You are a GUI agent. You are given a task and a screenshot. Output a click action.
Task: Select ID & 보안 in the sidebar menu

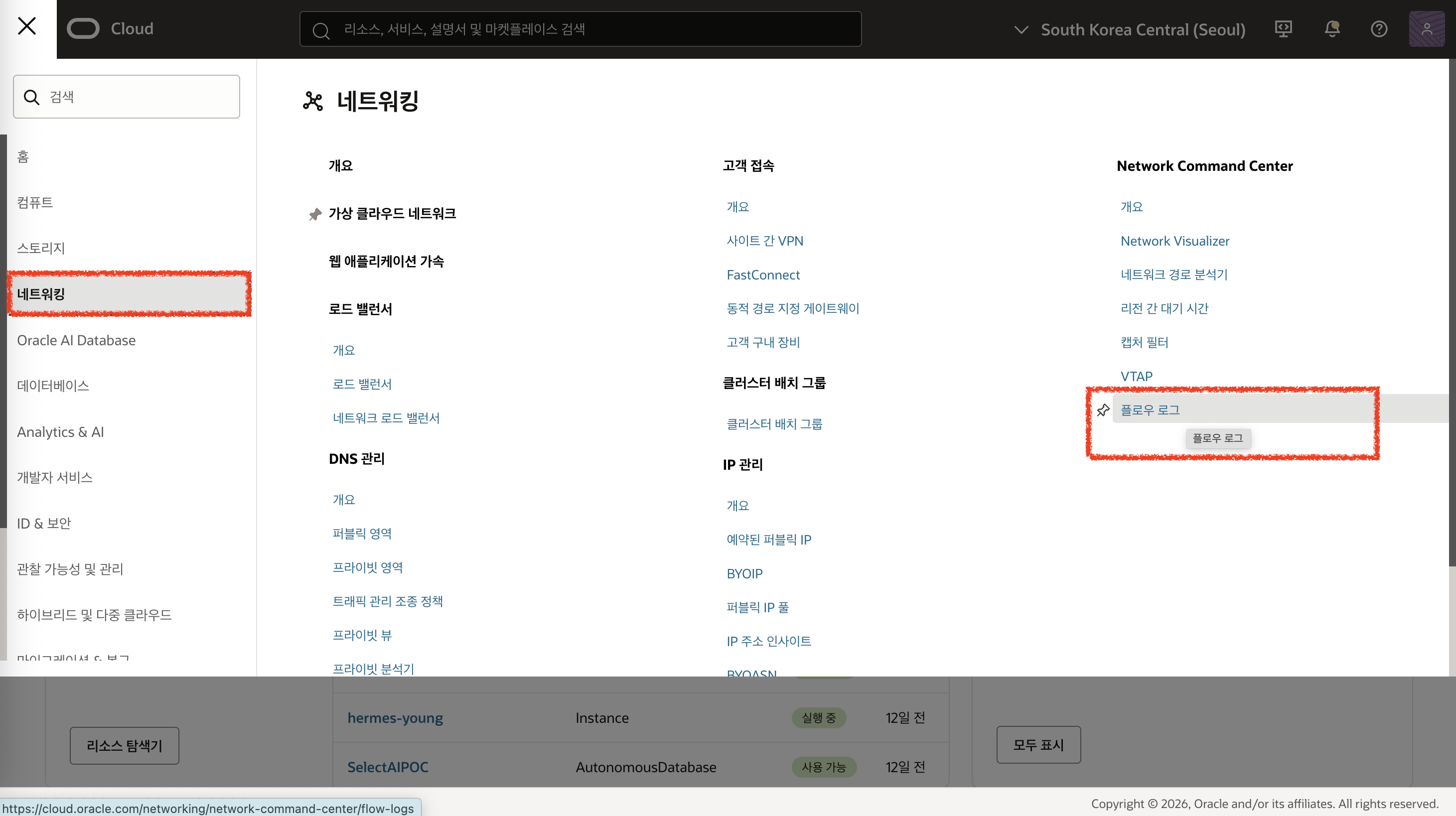click(44, 523)
